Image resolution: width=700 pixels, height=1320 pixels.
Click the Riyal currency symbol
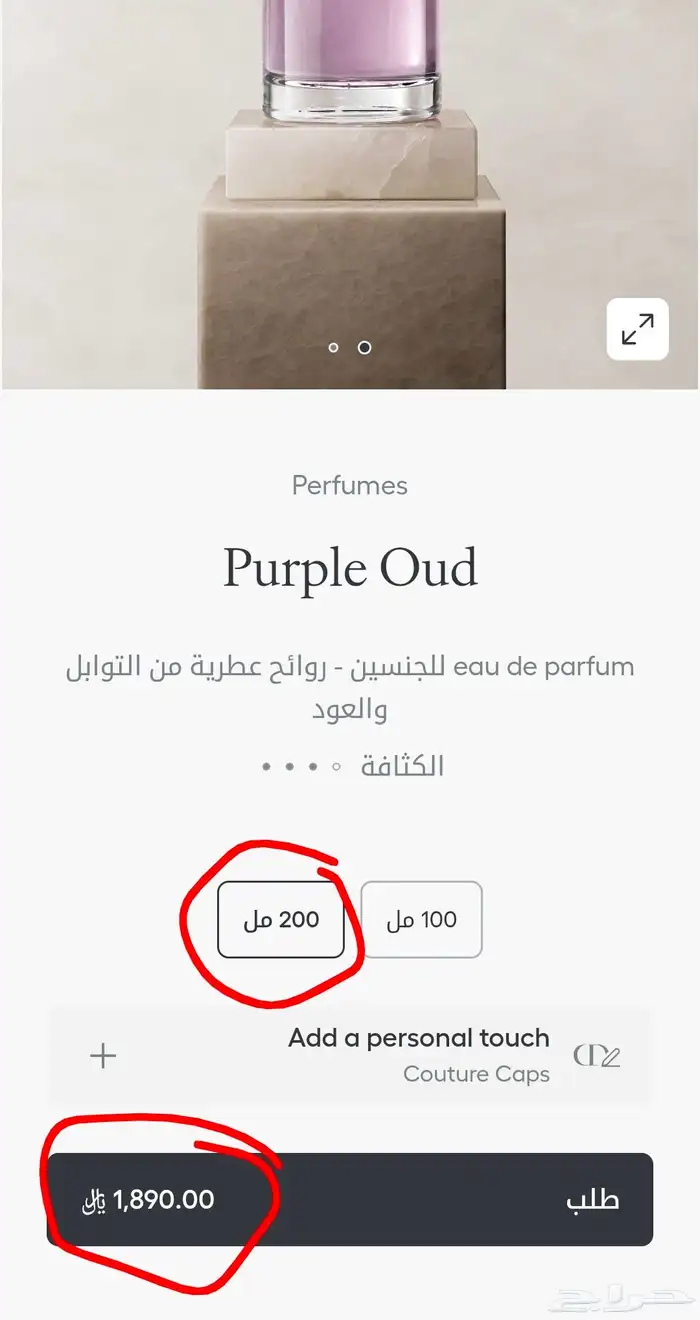94,1200
